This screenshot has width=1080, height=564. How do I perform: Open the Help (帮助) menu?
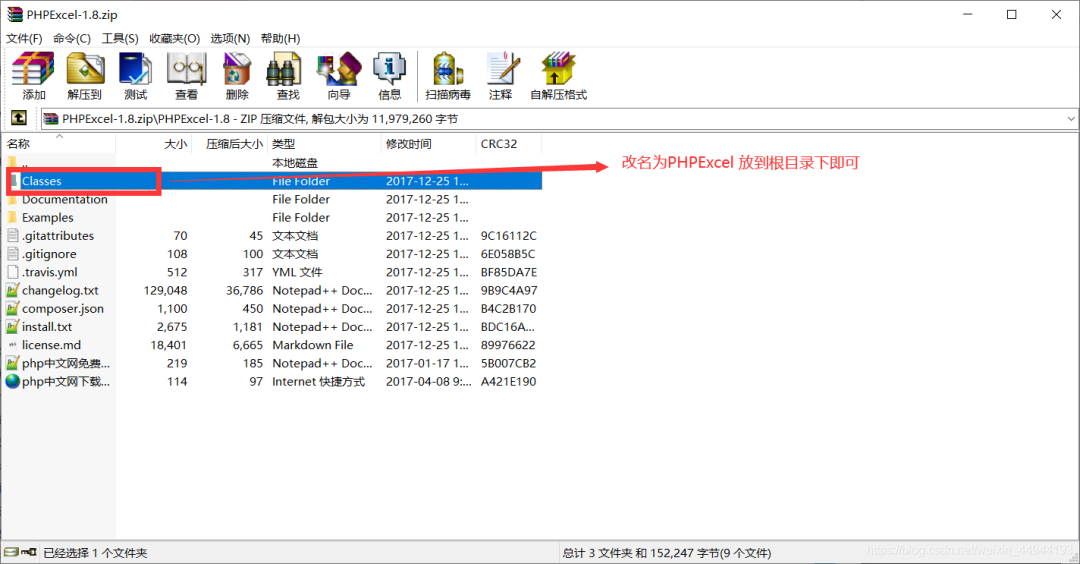(280, 39)
